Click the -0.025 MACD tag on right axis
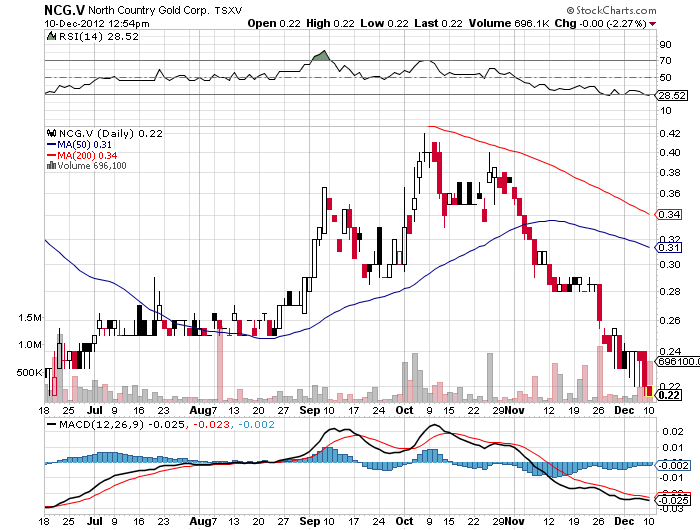 (672, 500)
